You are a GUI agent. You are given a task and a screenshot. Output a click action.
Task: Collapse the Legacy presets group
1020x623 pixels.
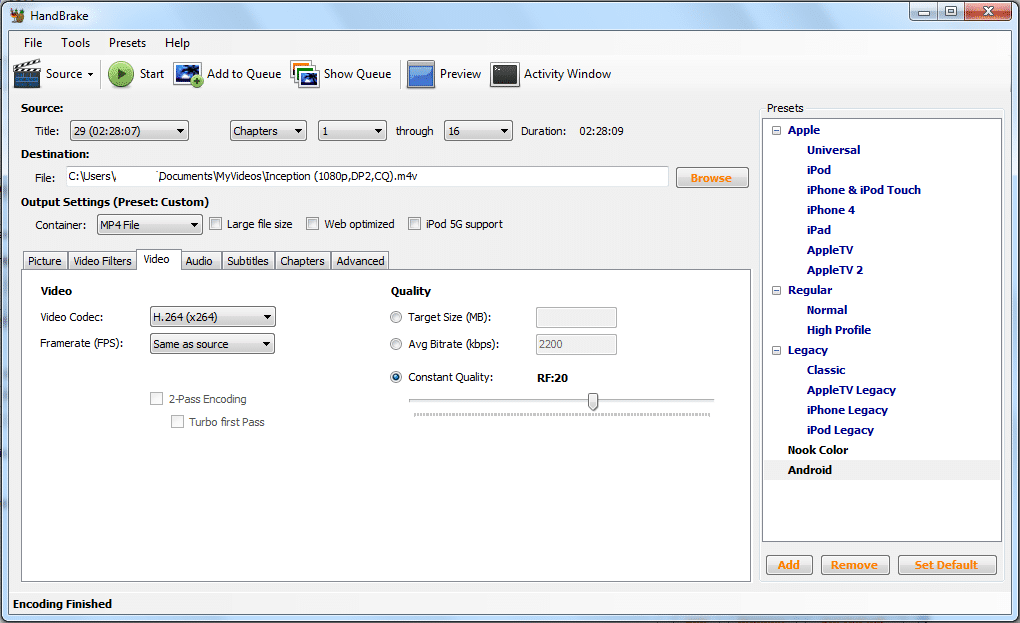[776, 350]
